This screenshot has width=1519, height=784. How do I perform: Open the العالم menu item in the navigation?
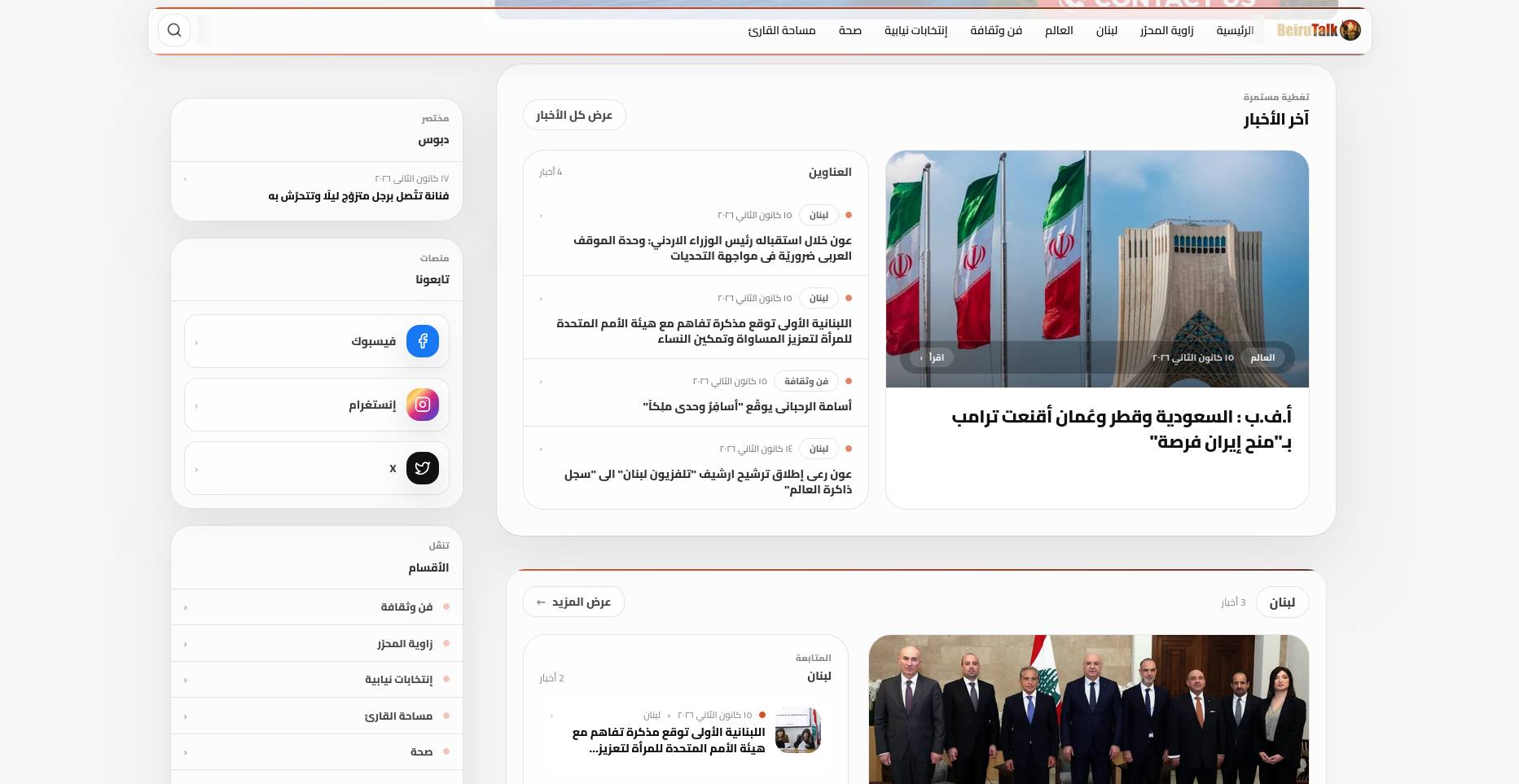coord(1058,30)
